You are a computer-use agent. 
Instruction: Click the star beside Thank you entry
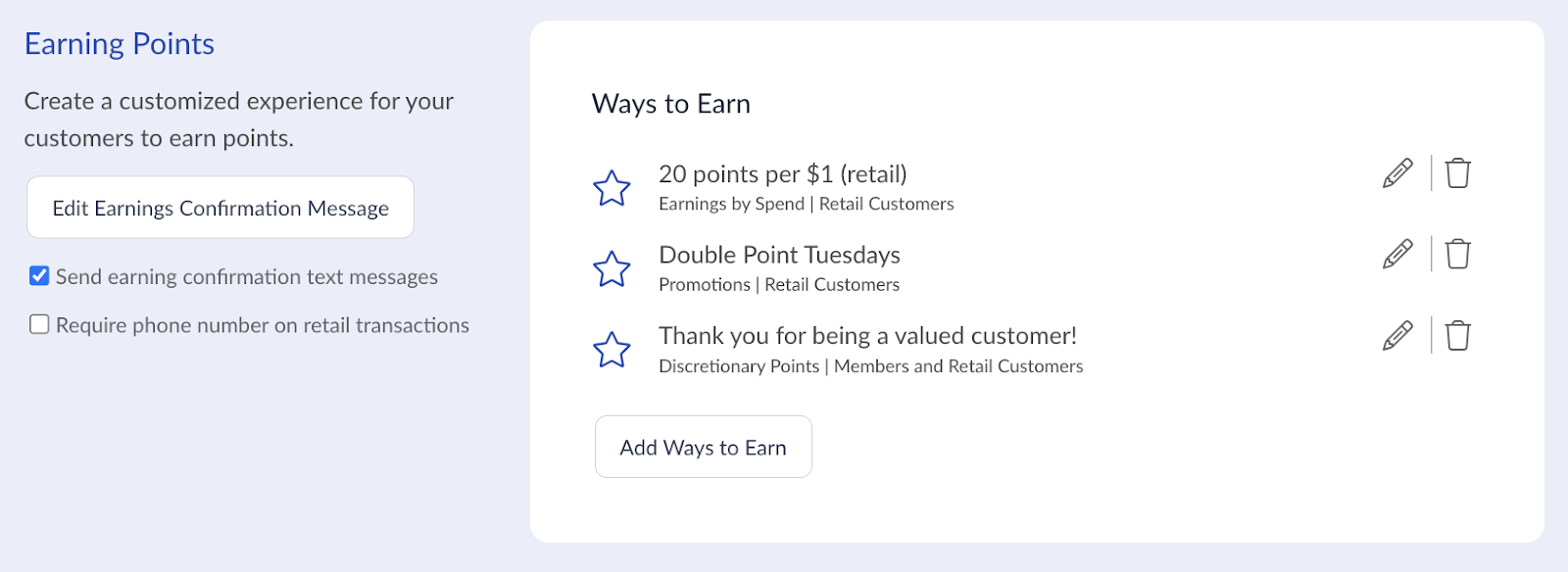tap(612, 350)
